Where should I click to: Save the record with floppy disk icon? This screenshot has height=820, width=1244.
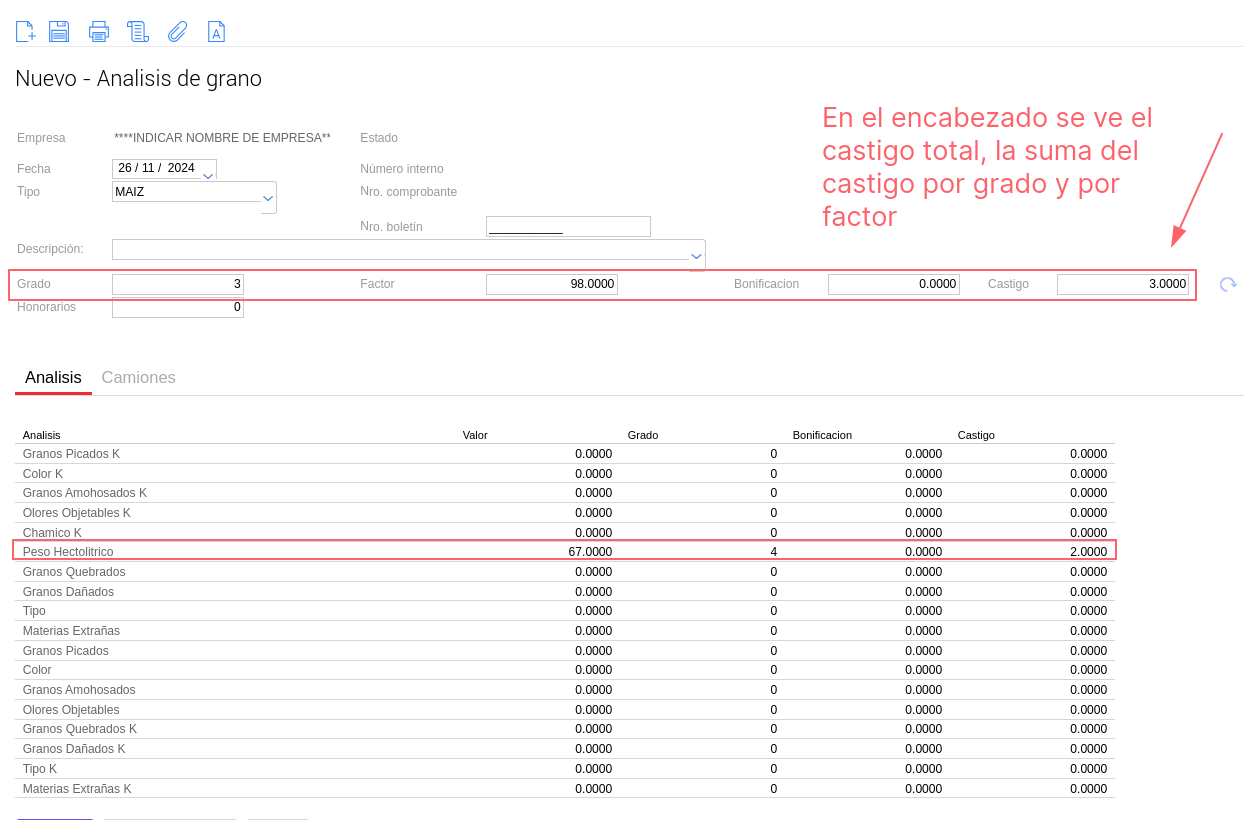(59, 32)
